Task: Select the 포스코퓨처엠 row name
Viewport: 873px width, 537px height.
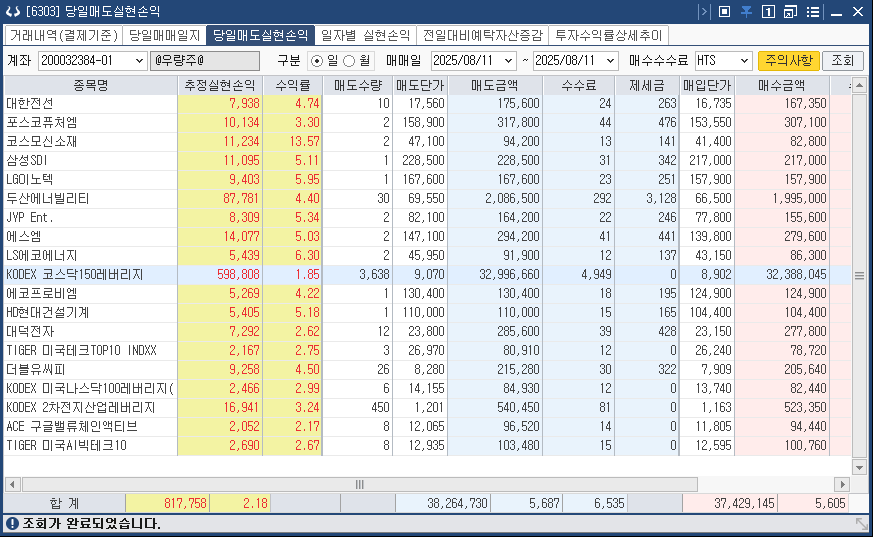Action: 42,122
